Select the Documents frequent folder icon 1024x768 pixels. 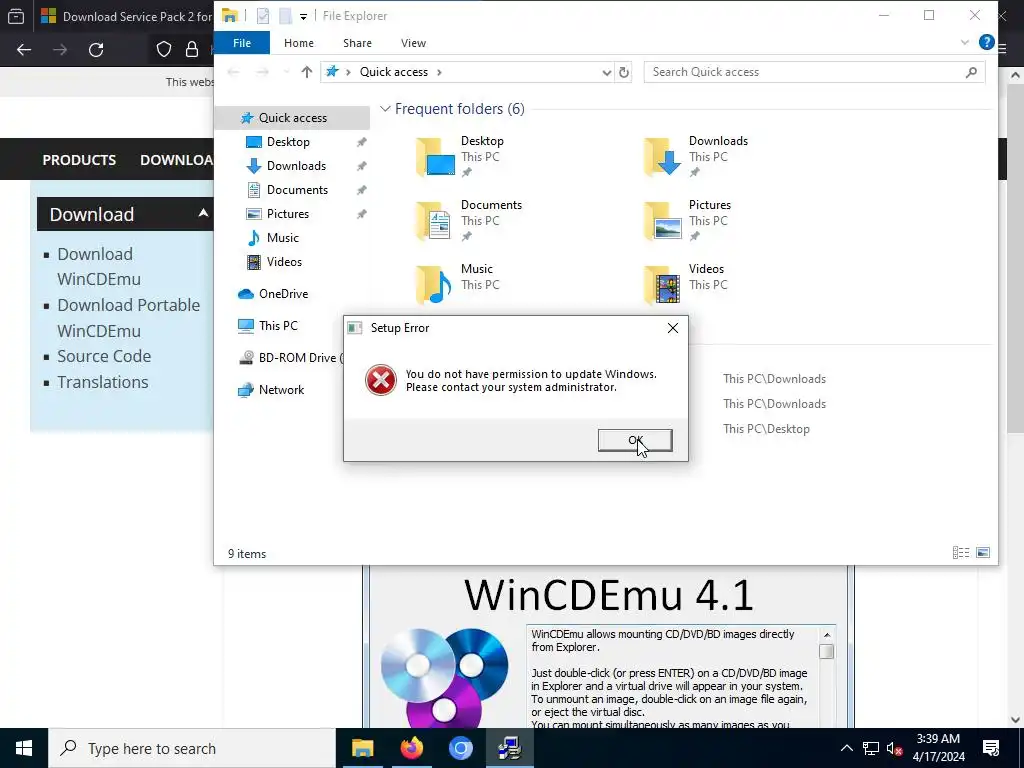pyautogui.click(x=435, y=221)
